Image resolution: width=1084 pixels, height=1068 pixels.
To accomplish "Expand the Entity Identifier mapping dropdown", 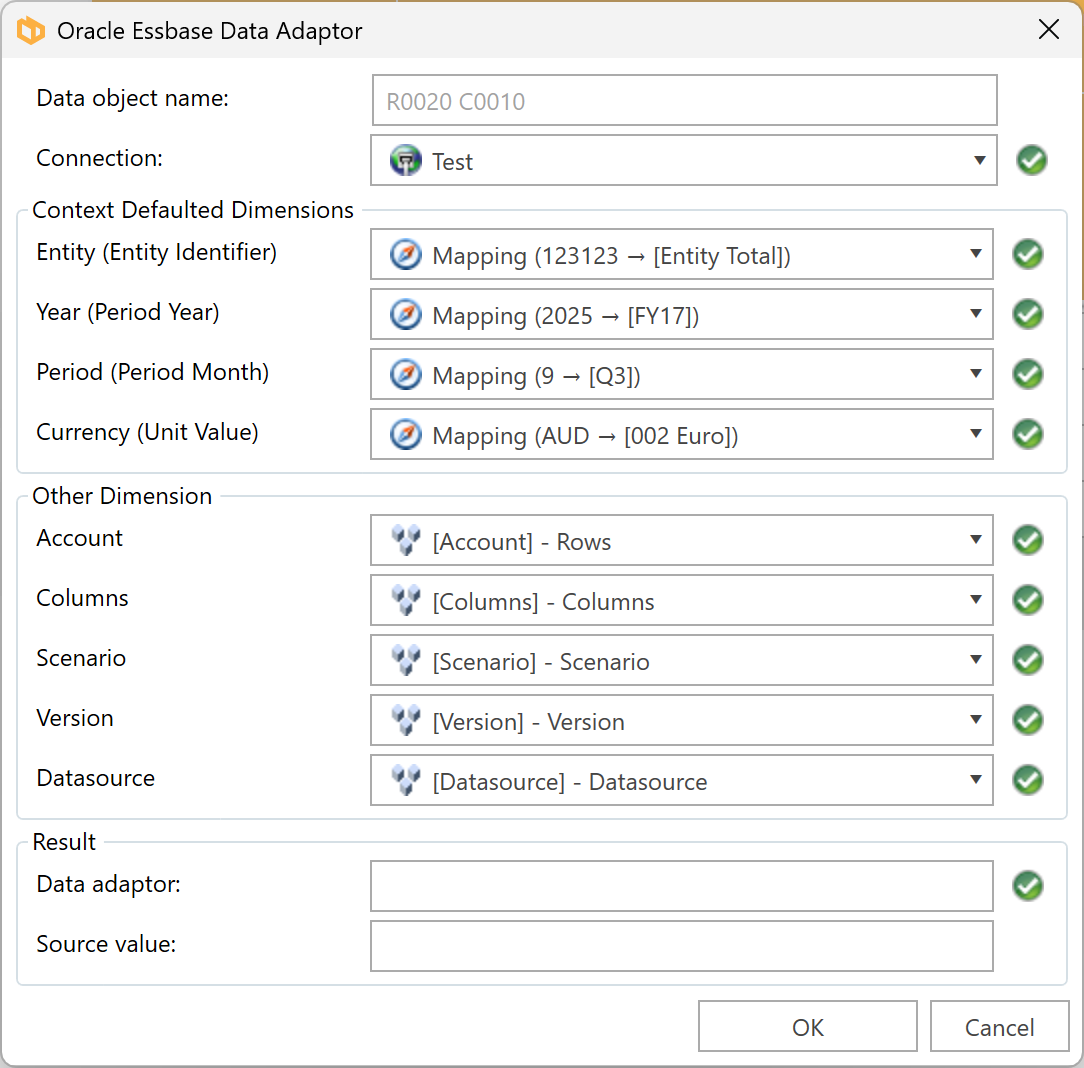I will 975,254.
